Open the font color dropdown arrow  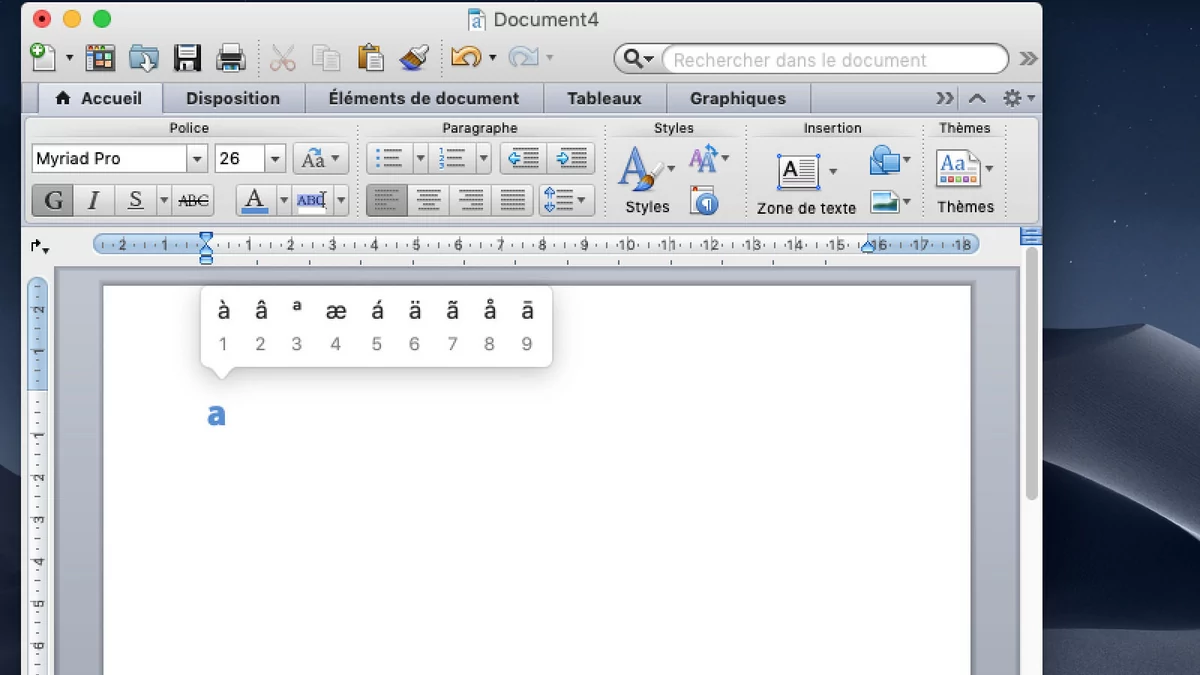284,200
